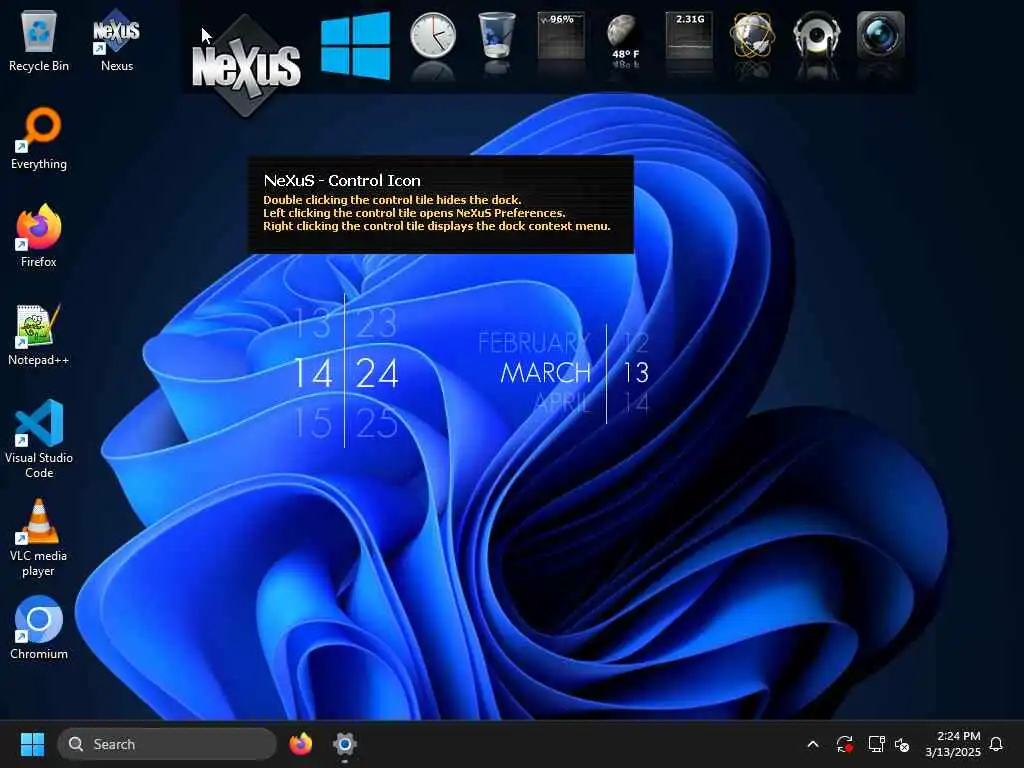Image resolution: width=1024 pixels, height=768 pixels.
Task: Click the Windows logo dock icon
Action: point(356,46)
